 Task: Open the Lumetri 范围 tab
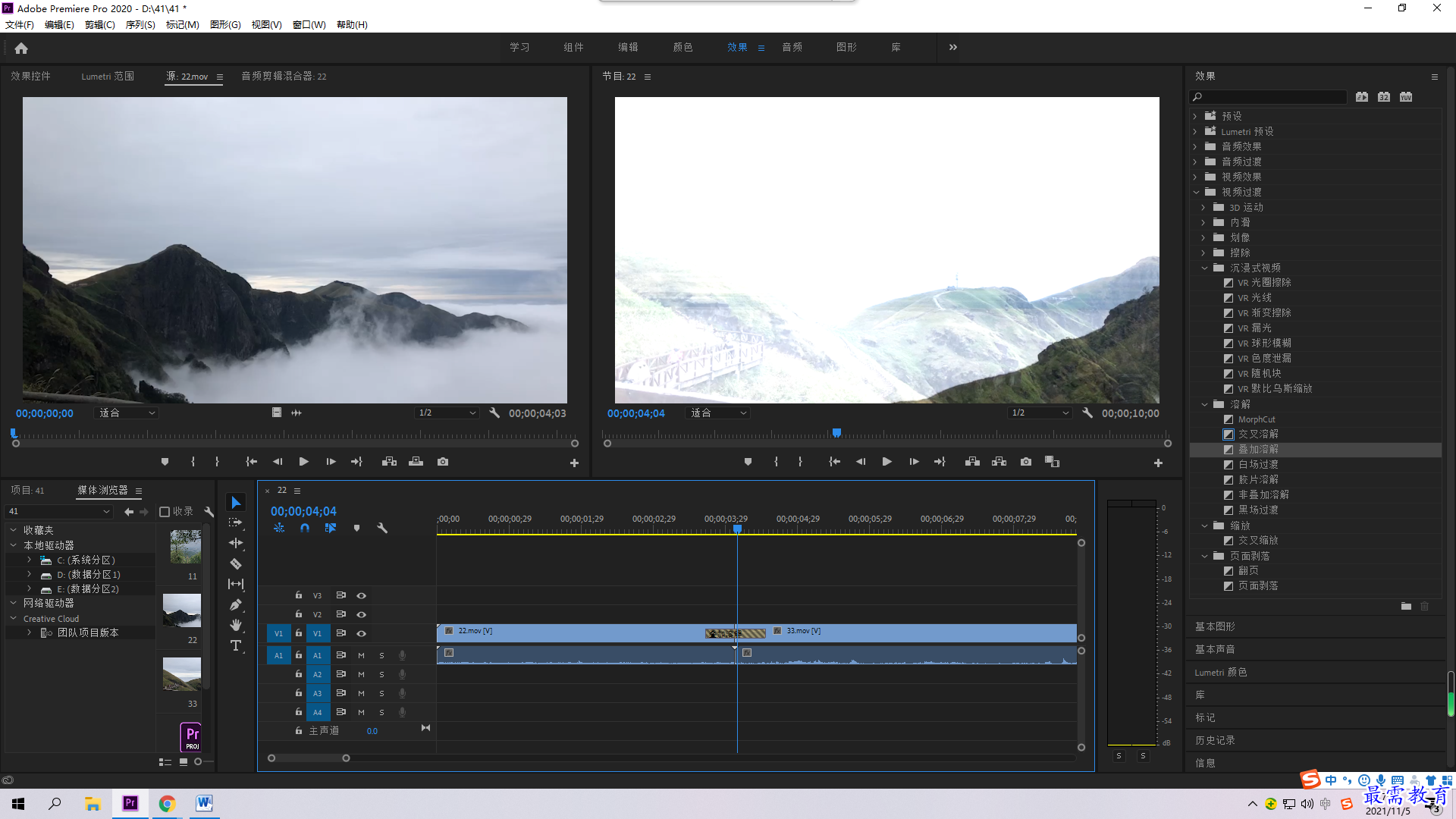pos(108,76)
